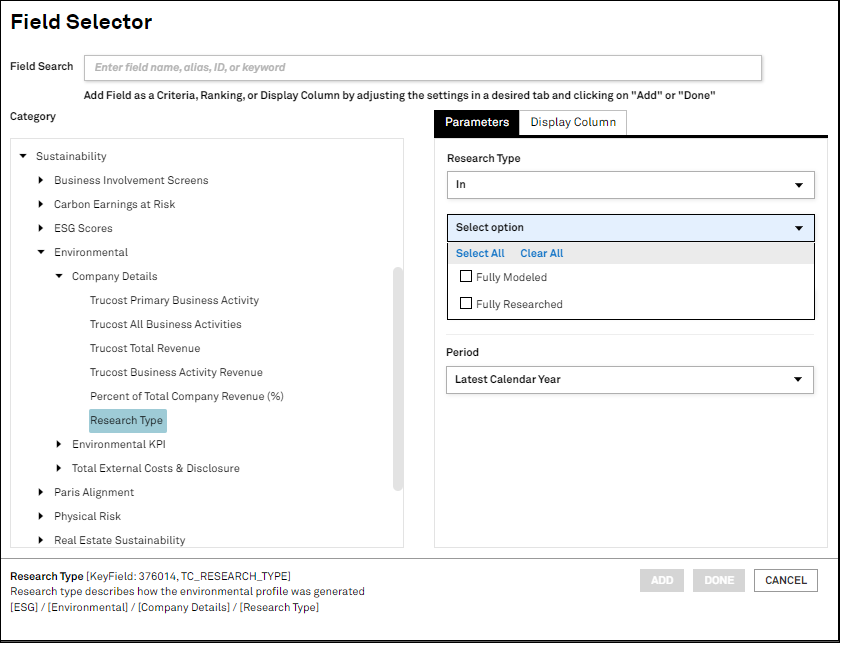
Task: Click the Sustainability tree label
Action: pyautogui.click(x=71, y=156)
